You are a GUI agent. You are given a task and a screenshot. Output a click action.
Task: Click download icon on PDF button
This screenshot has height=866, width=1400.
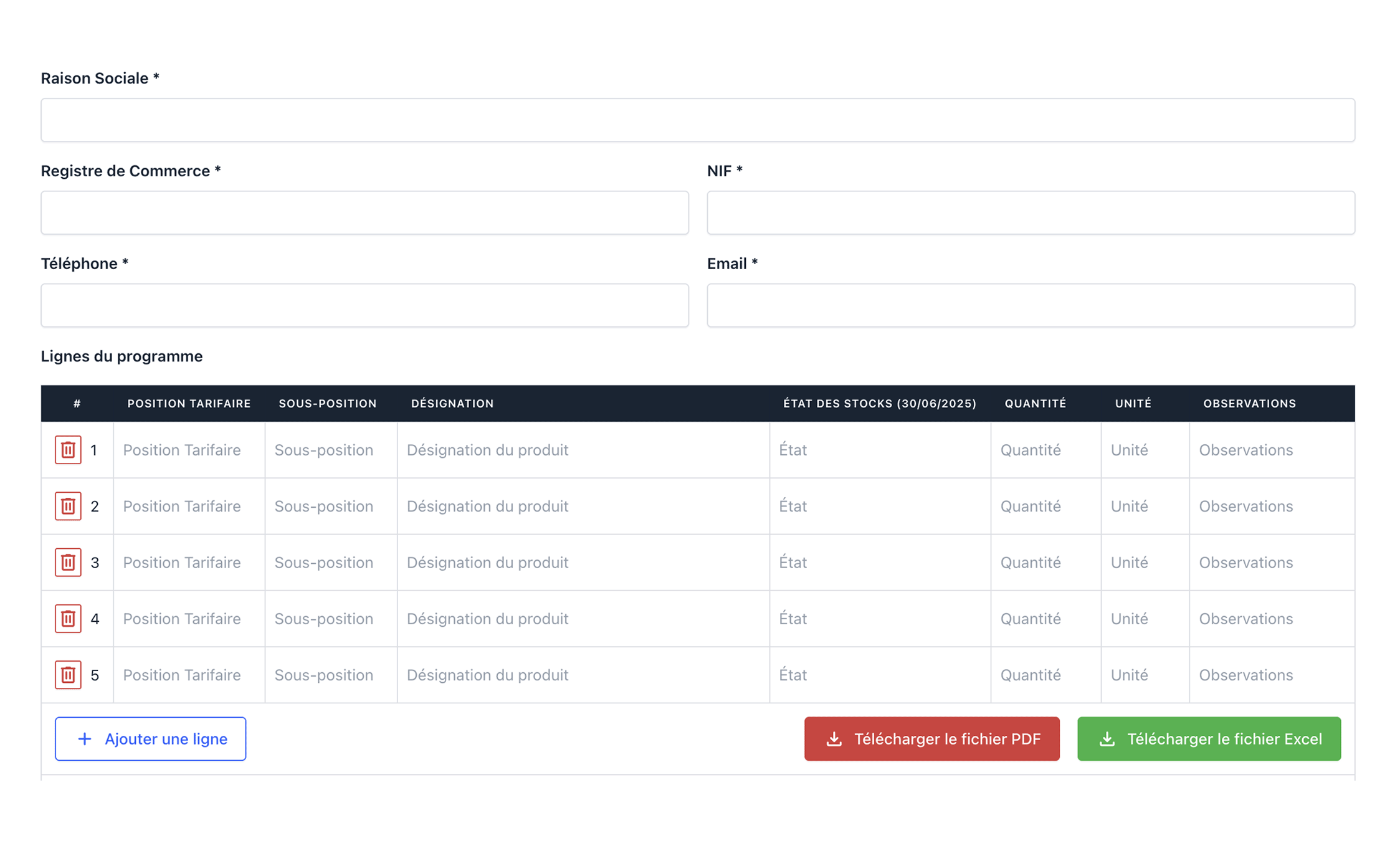pyautogui.click(x=834, y=739)
